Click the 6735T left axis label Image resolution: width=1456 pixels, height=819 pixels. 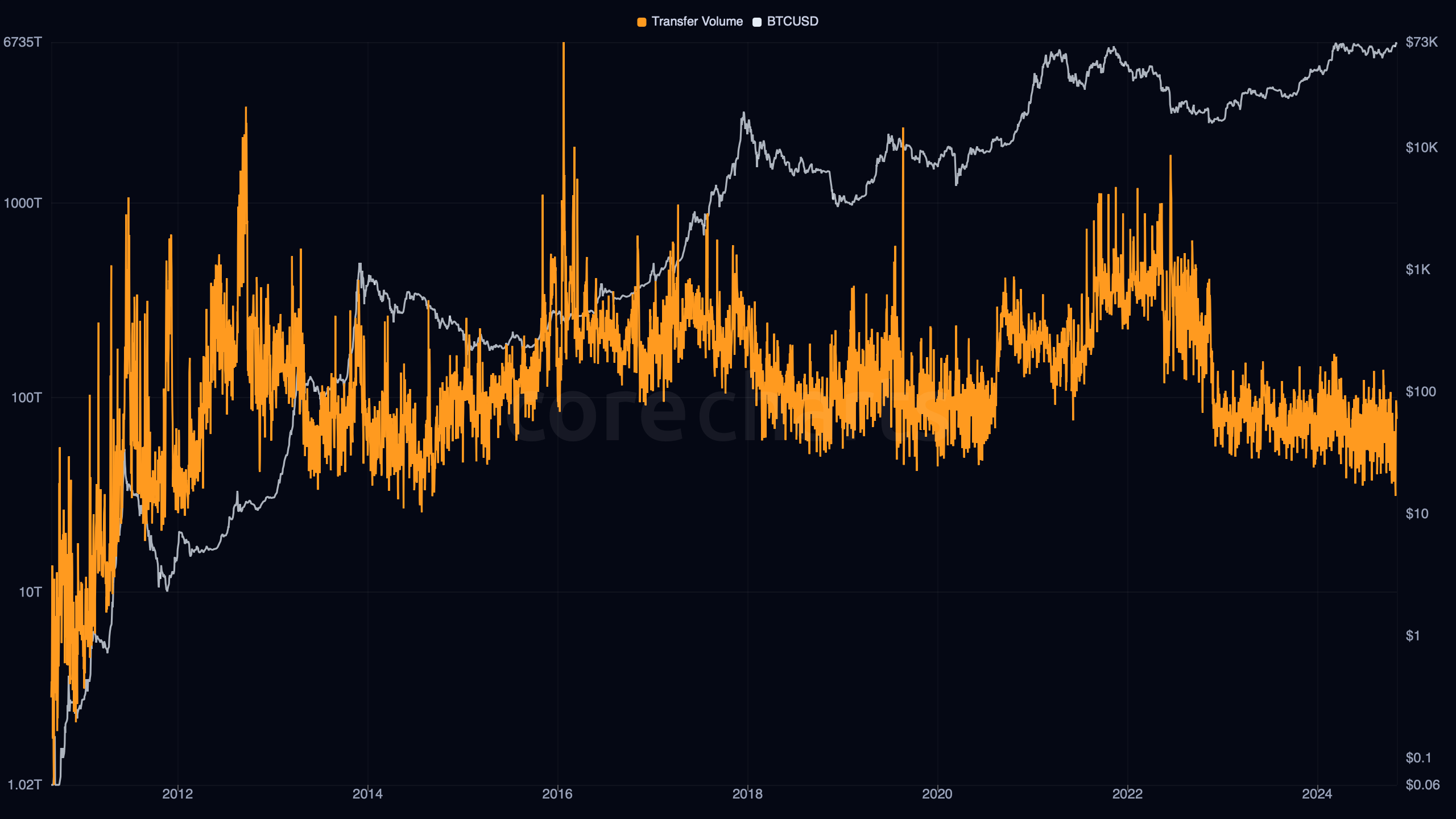pyautogui.click(x=23, y=42)
